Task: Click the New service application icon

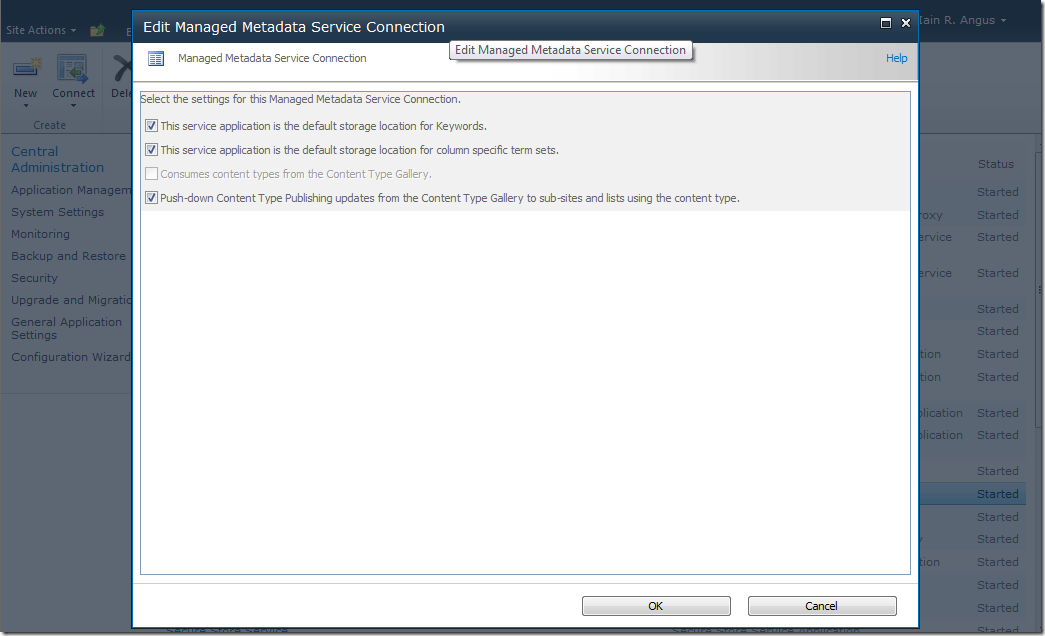Action: pyautogui.click(x=27, y=69)
